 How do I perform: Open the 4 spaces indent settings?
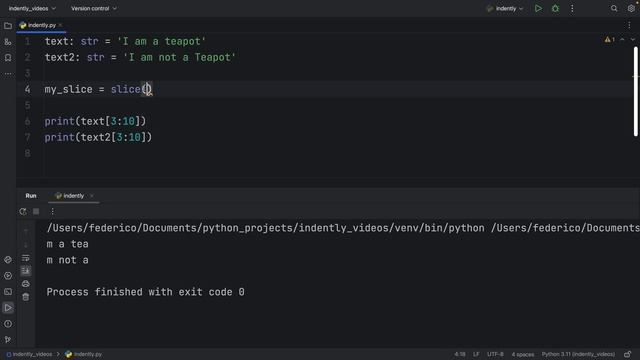pos(522,354)
